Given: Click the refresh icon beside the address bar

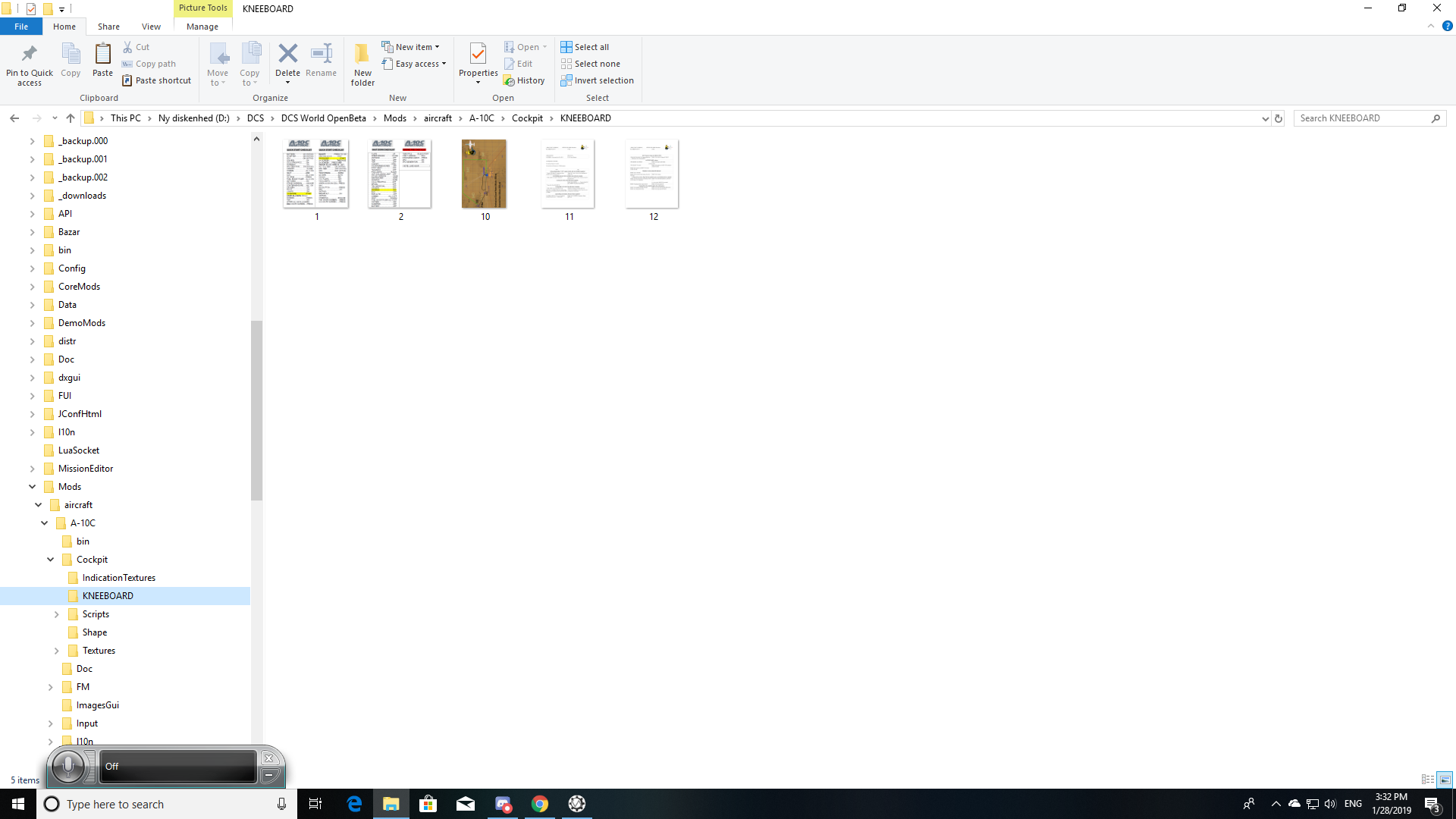Looking at the screenshot, I should (x=1279, y=118).
